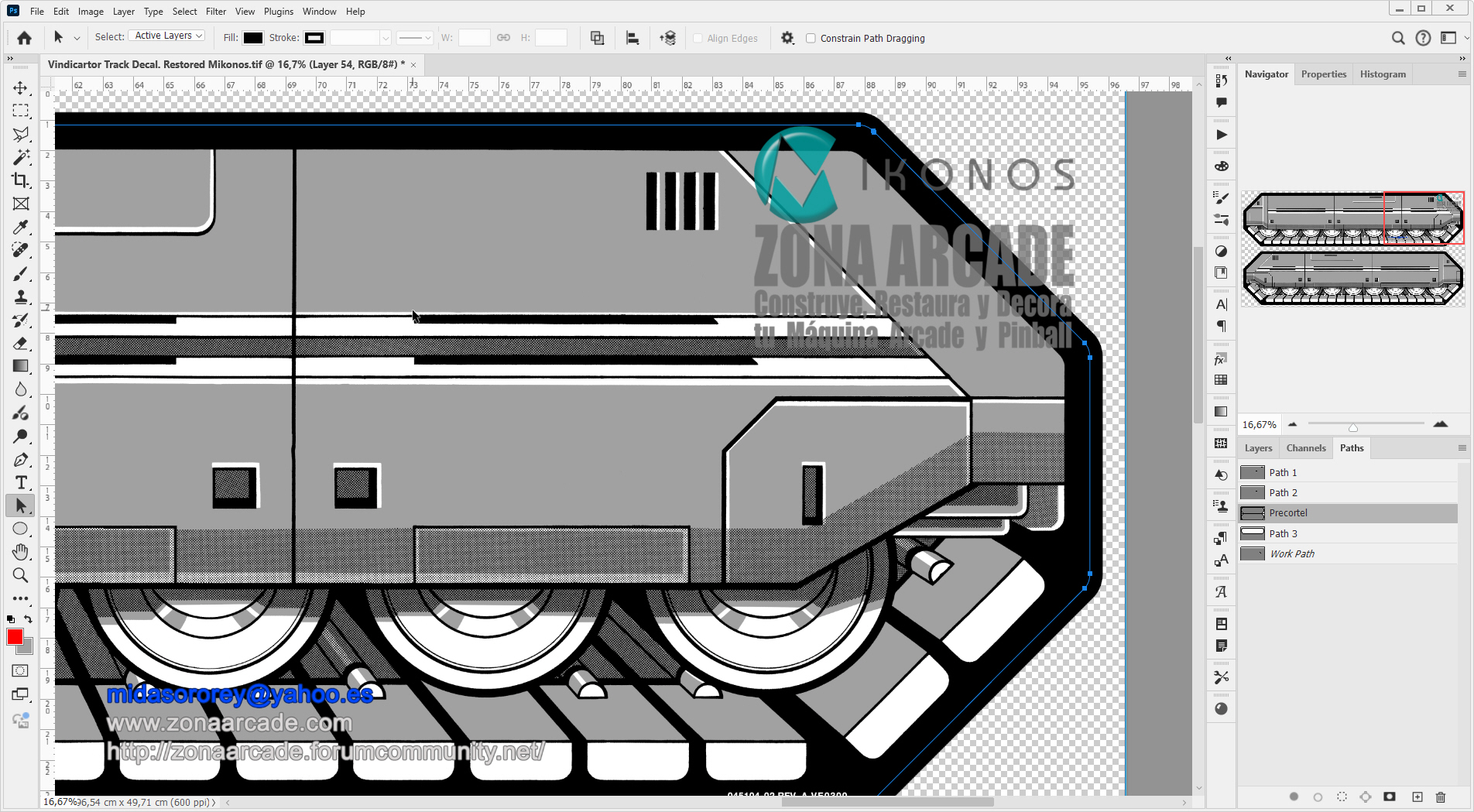Pick the Hand tool
Screen dimensions: 1474x812
[x=21, y=552]
